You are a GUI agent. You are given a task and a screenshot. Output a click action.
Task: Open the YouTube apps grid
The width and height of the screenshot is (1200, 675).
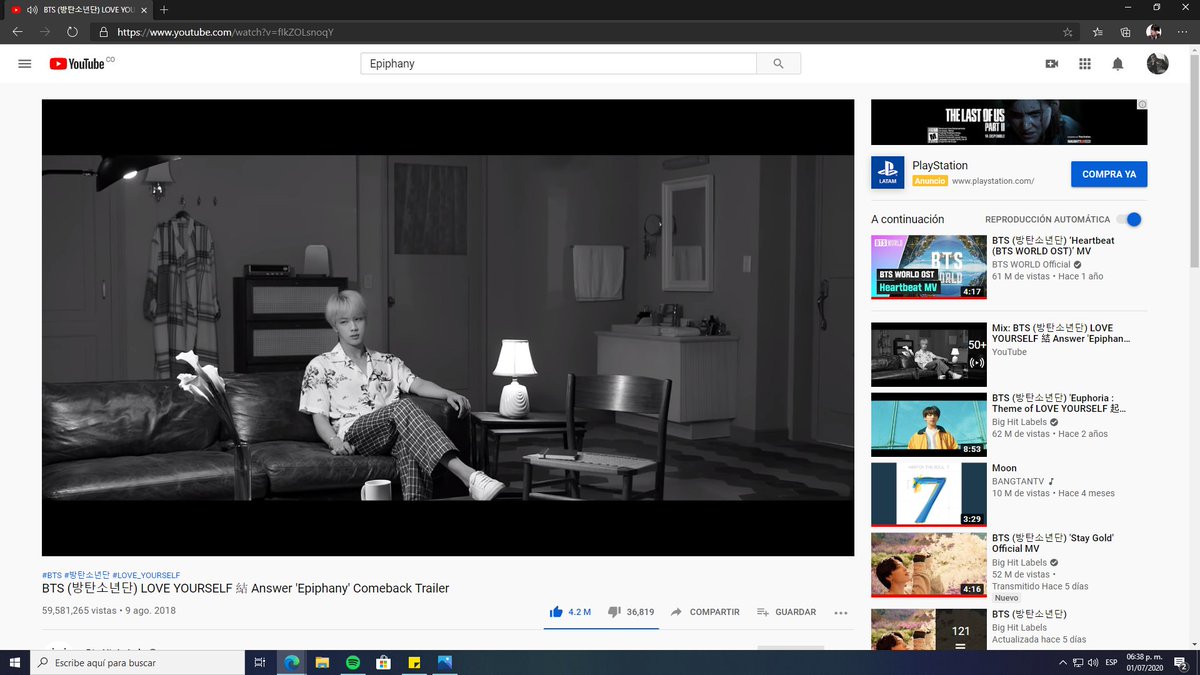(1084, 64)
